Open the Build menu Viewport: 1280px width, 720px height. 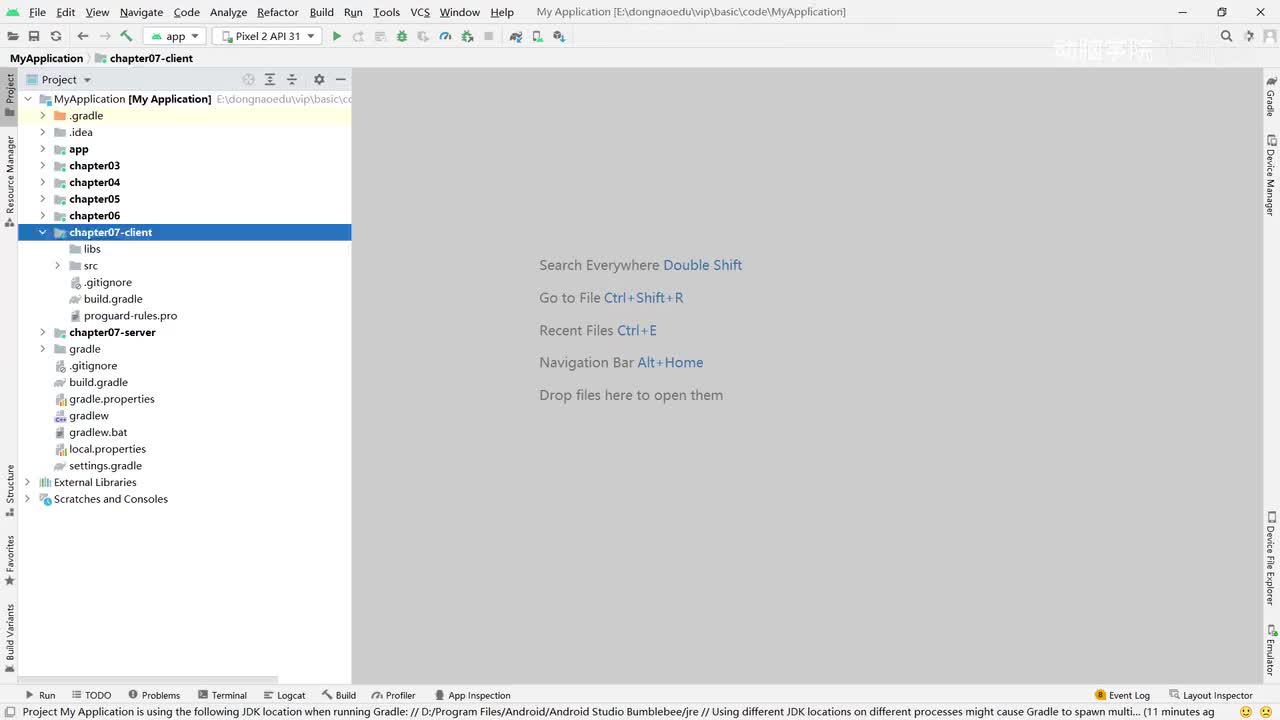tap(322, 12)
